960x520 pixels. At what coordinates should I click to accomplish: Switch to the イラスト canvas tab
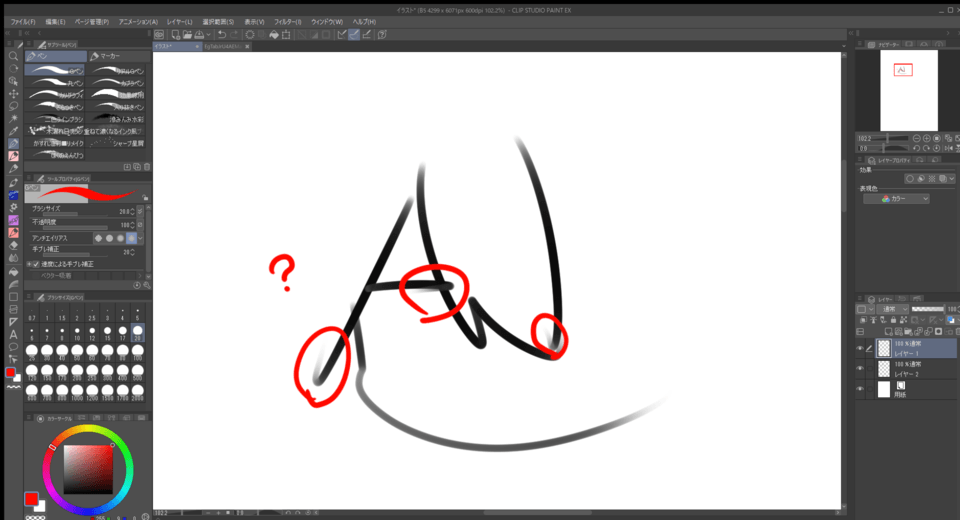tap(177, 47)
